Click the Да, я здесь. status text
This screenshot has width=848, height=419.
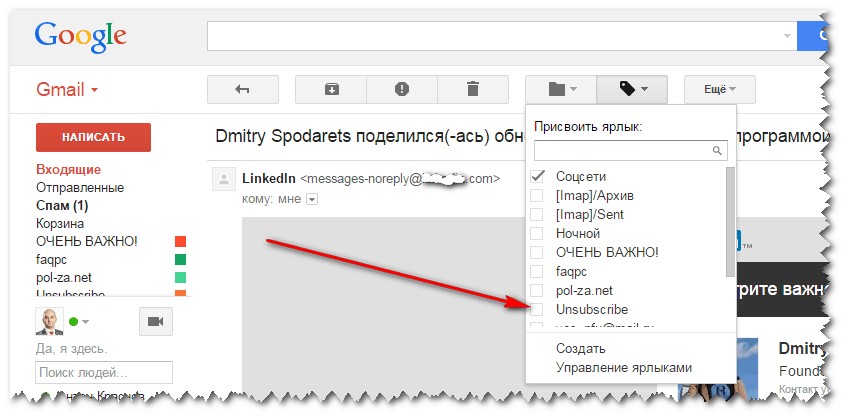[71, 349]
